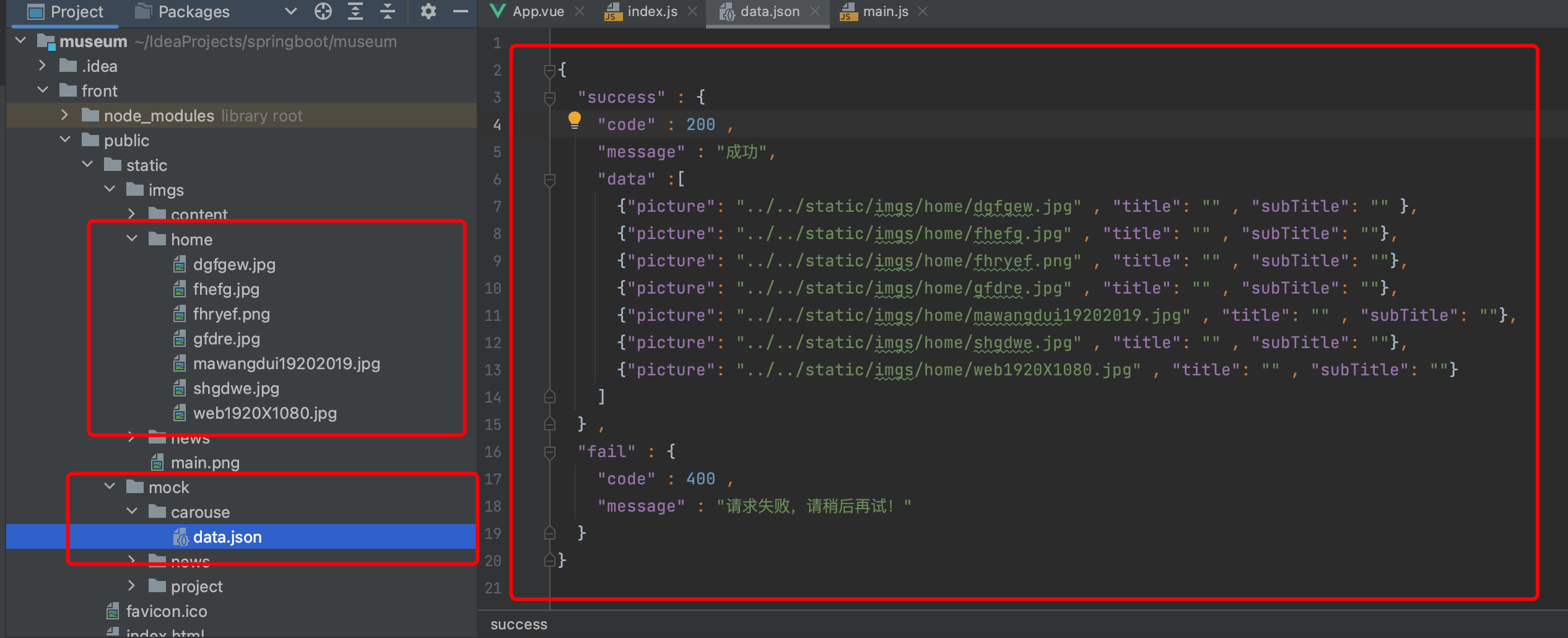1568x638 pixels.
Task: Fold the success block at line 3
Action: pyautogui.click(x=549, y=98)
